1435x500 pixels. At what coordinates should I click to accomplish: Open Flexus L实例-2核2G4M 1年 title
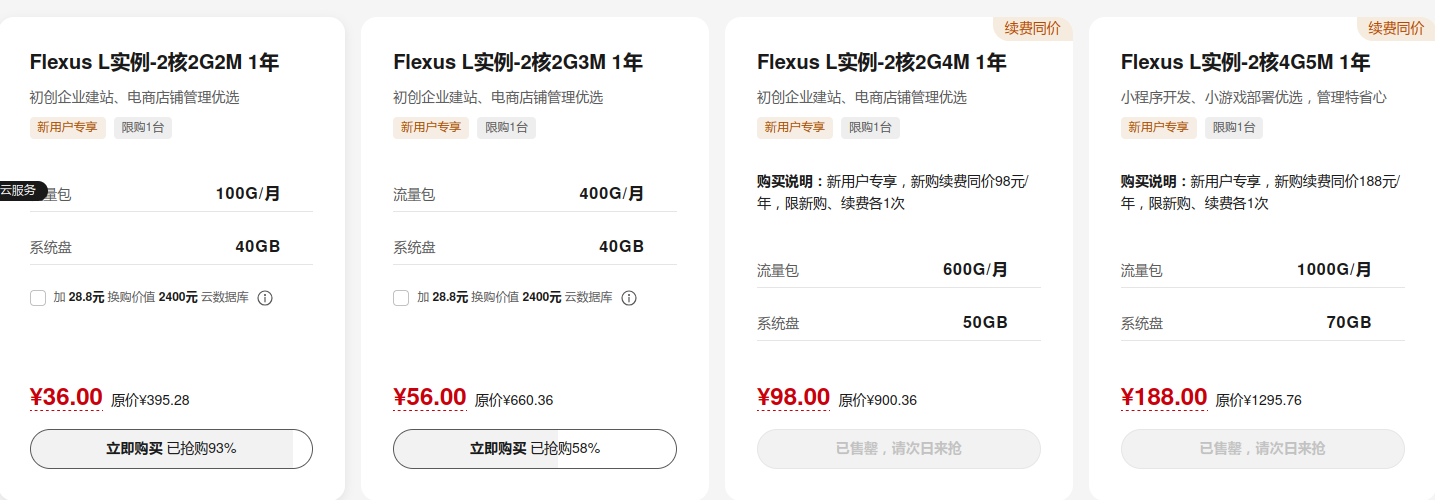(x=882, y=63)
